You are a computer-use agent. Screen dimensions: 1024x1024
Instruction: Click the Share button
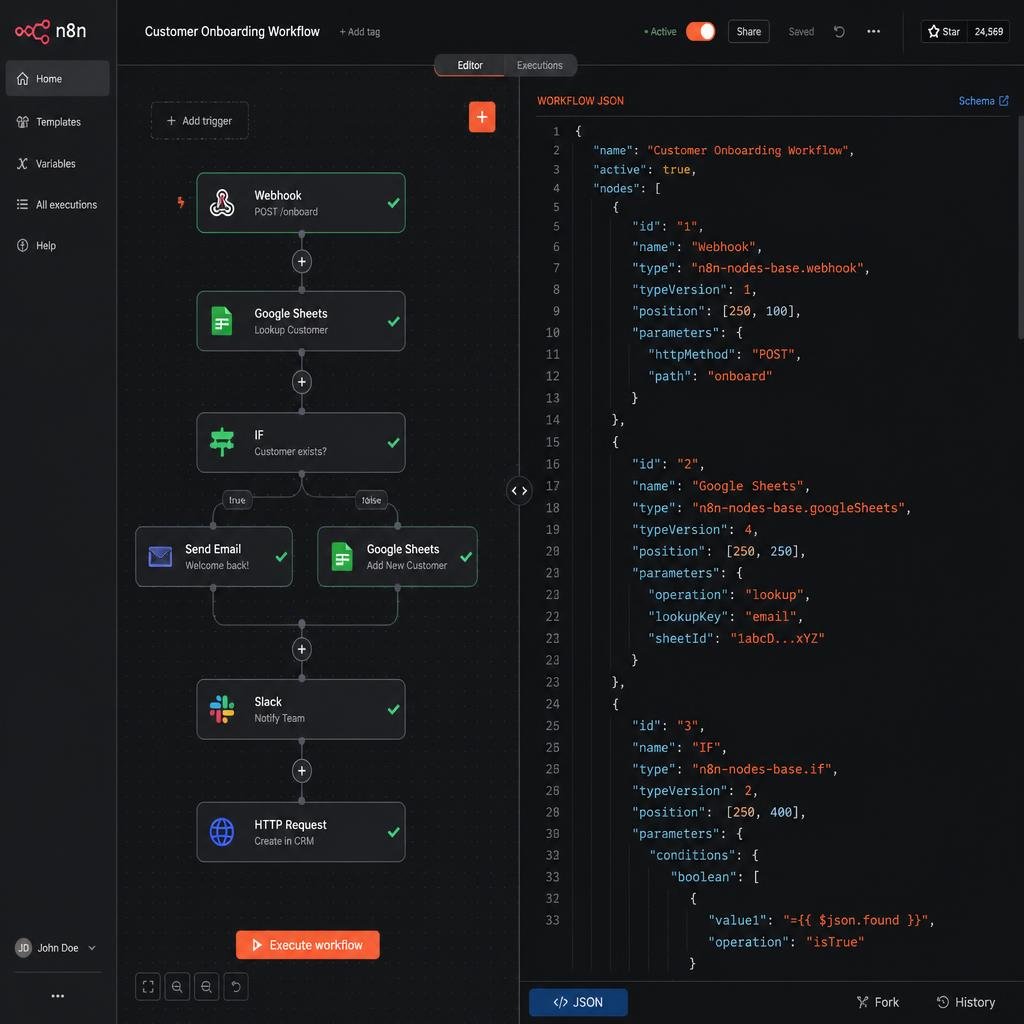(748, 31)
